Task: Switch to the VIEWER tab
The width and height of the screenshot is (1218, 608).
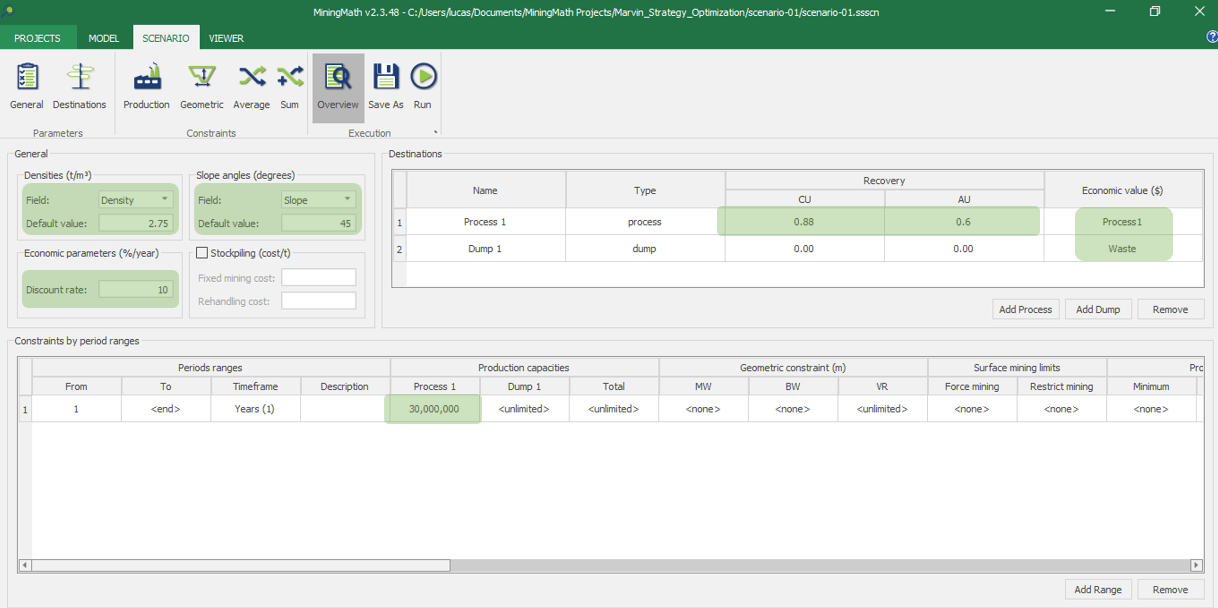Action: tap(226, 38)
